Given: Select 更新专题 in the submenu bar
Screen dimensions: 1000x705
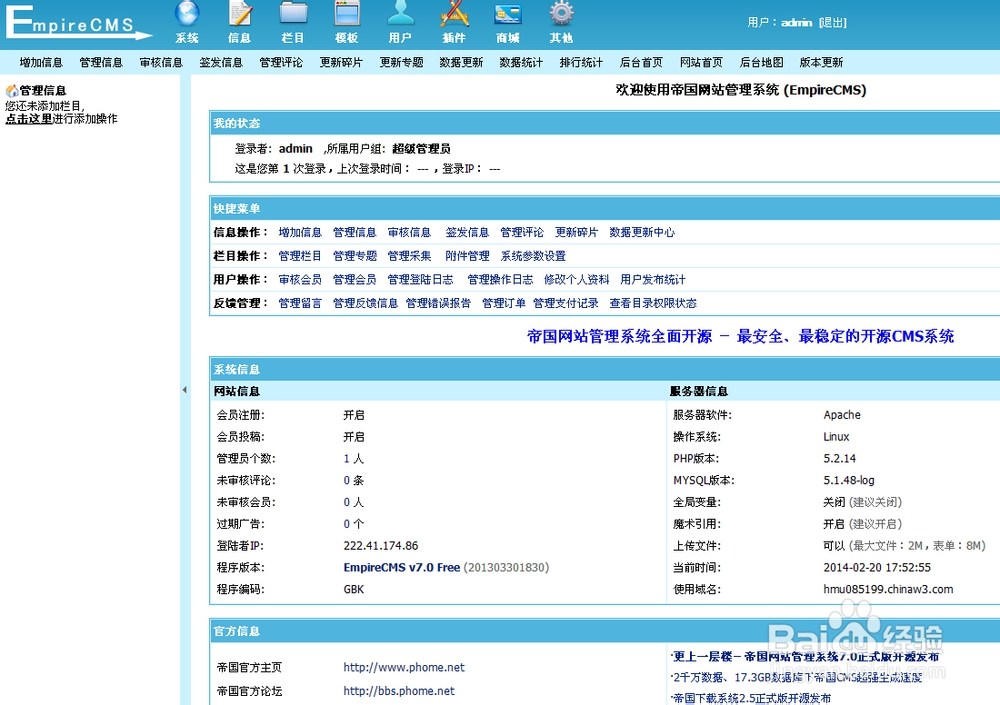Looking at the screenshot, I should tap(401, 63).
